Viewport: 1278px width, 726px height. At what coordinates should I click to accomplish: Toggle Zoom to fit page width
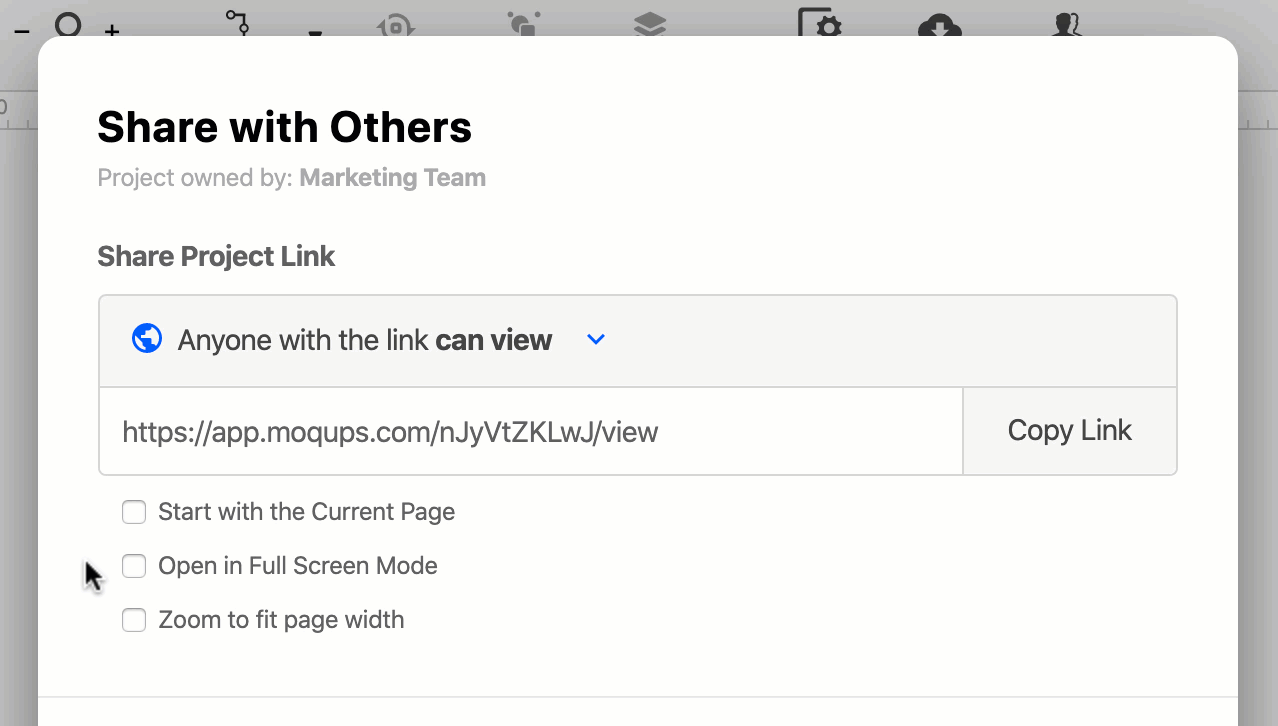click(x=133, y=619)
